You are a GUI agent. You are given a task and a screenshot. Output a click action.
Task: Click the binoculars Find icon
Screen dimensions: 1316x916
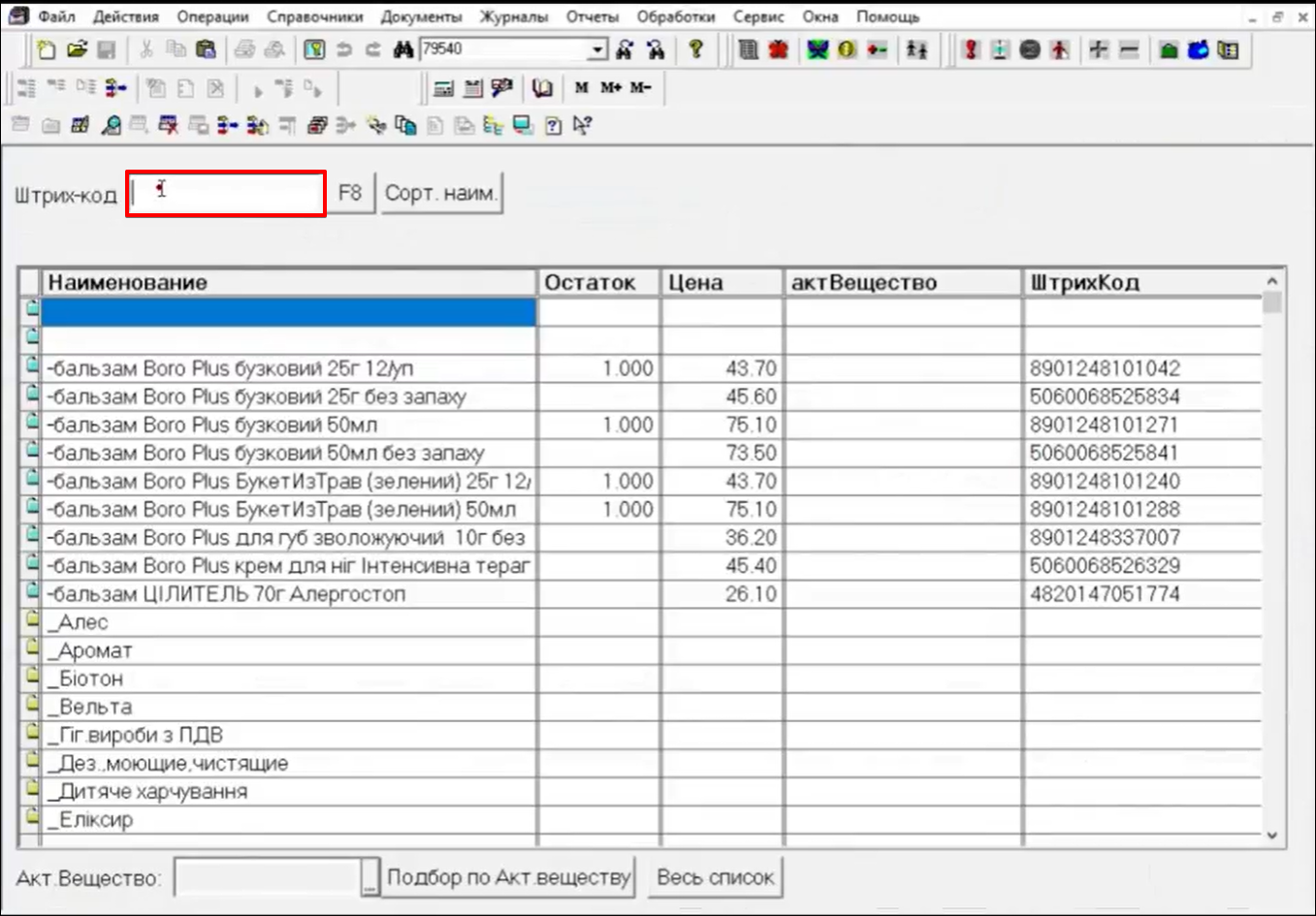tap(403, 49)
